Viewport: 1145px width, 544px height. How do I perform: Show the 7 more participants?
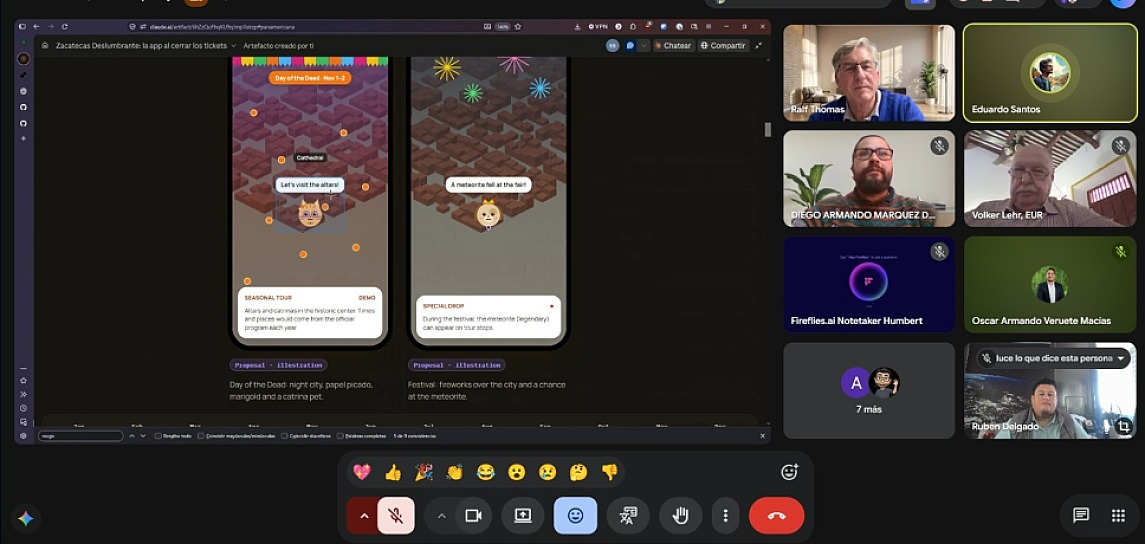coord(869,391)
